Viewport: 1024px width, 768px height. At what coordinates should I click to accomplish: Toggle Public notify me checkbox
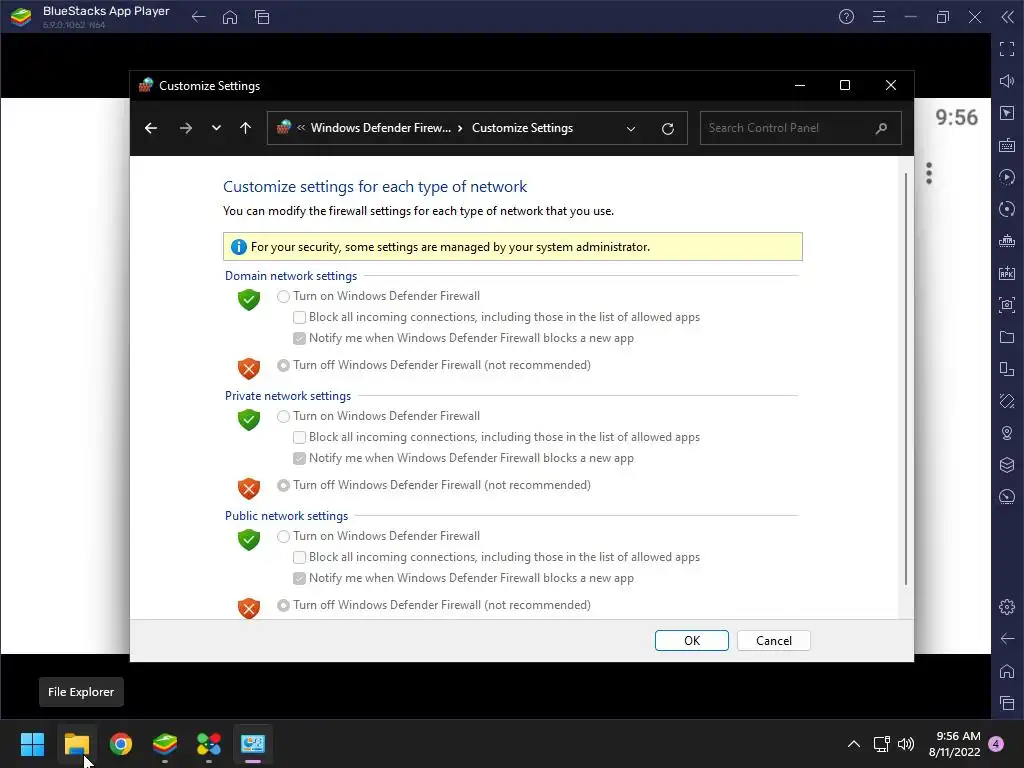tap(299, 579)
